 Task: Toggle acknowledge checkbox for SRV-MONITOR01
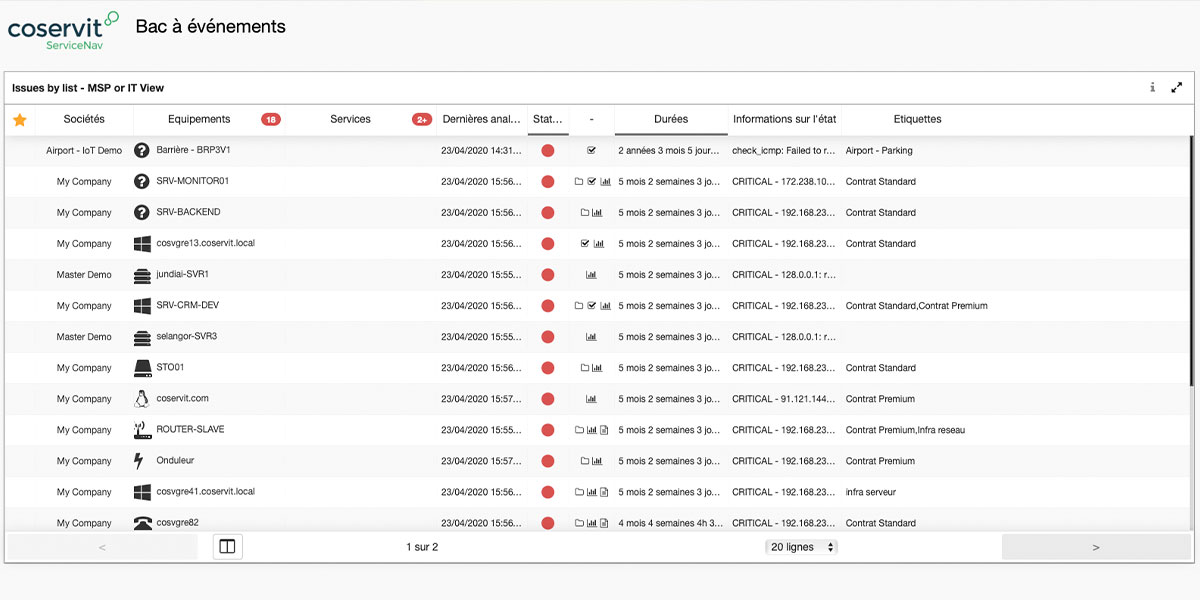click(x=592, y=182)
